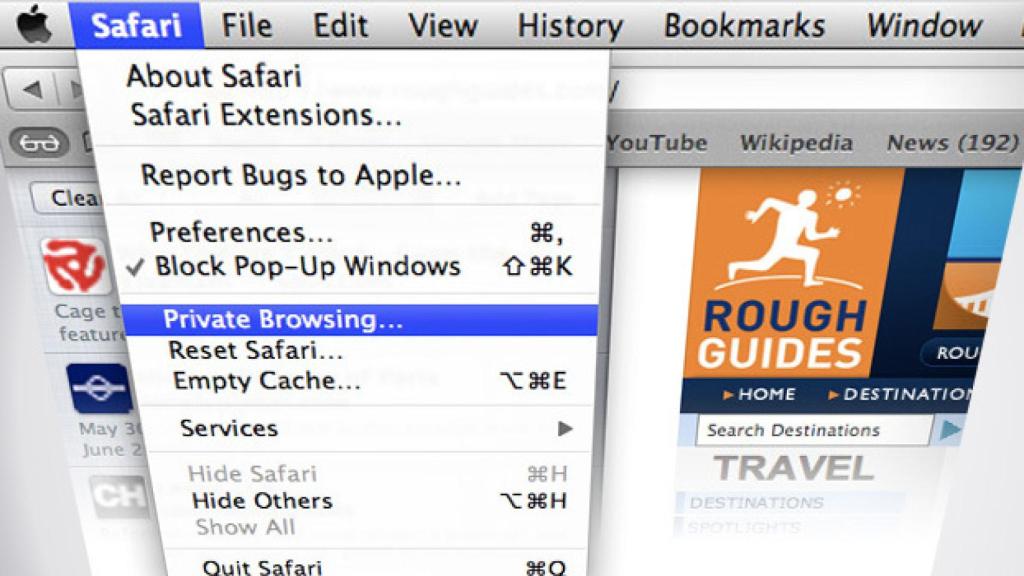The height and width of the screenshot is (576, 1024).
Task: Select Private Browsing menu entry
Action: [359, 320]
